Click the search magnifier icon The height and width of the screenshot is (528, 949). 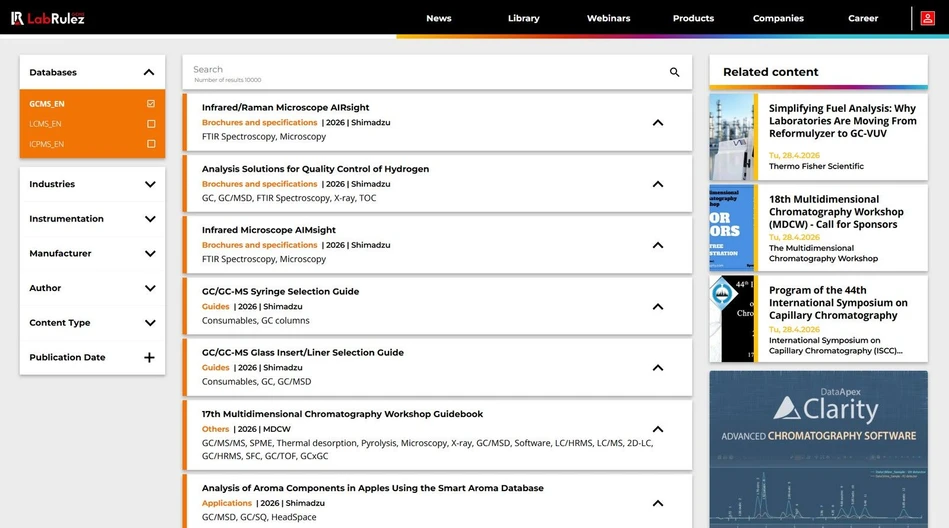click(674, 72)
